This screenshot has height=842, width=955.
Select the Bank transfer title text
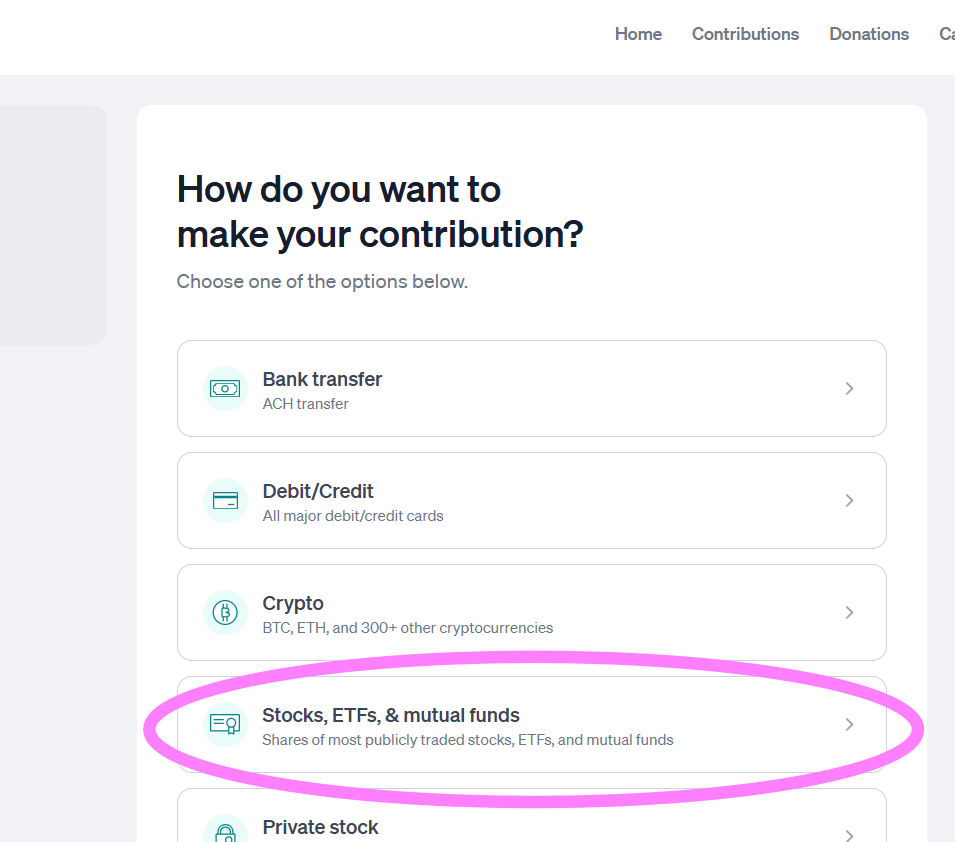tap(322, 379)
